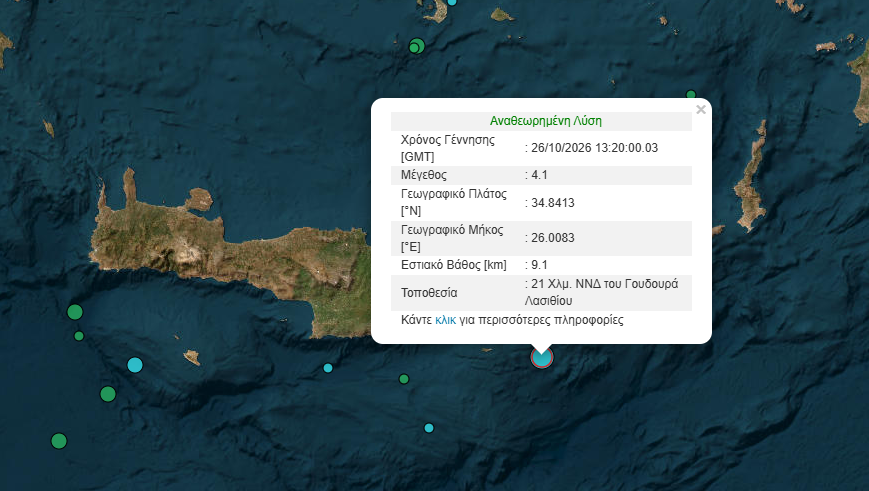
Task: Click the 'Γεωγραφικό Μήκος [°E]' label
Action: (x=452, y=238)
